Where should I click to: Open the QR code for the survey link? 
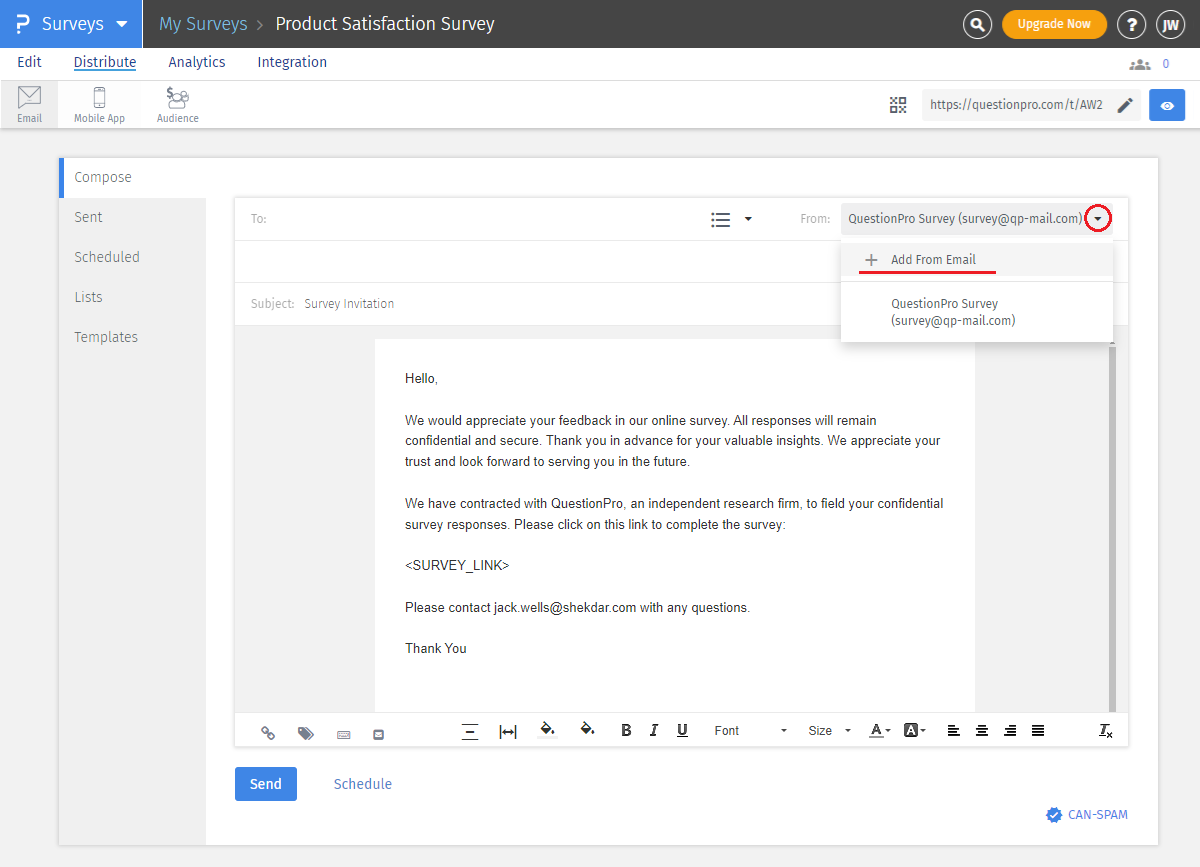[x=897, y=104]
